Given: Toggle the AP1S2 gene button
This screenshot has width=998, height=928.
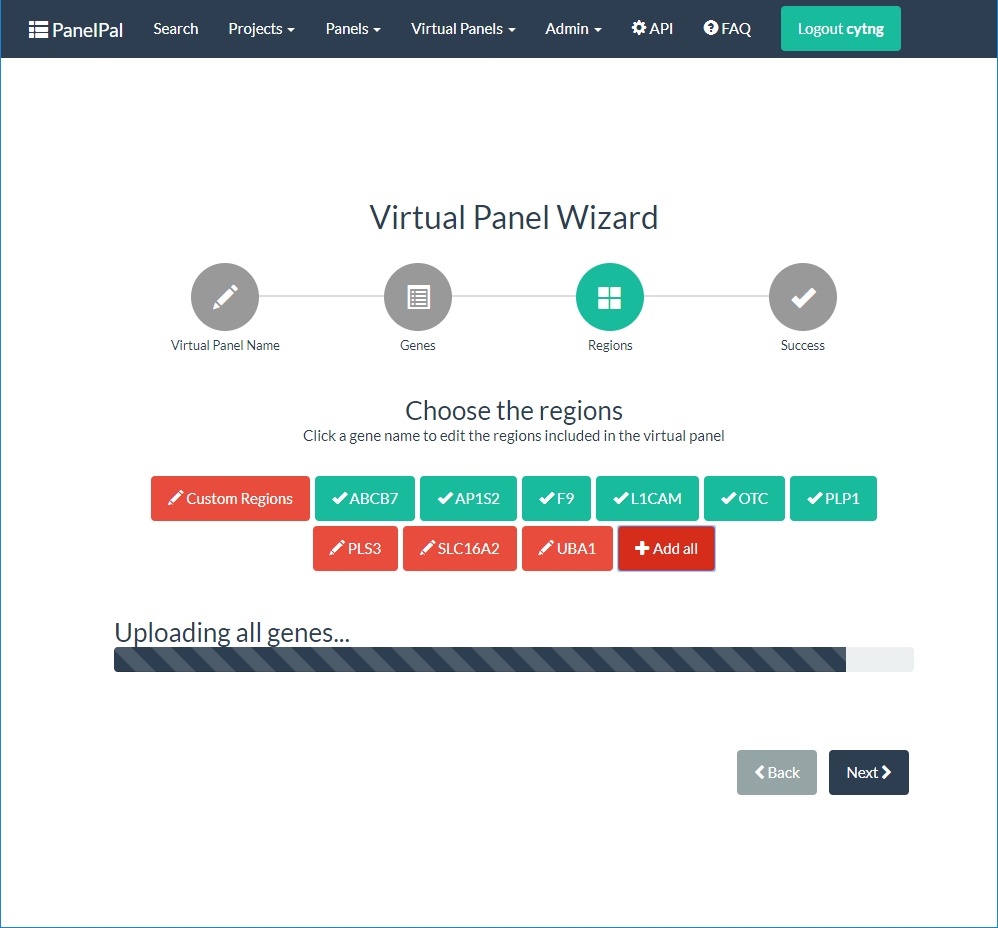Looking at the screenshot, I should 468,498.
